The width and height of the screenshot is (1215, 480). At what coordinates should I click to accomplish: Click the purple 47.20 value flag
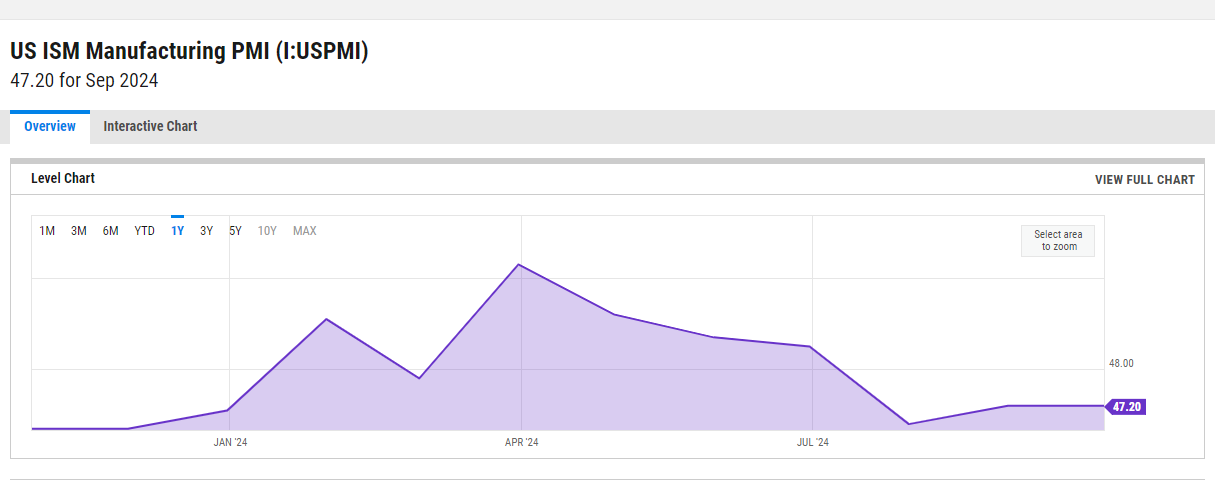[x=1126, y=407]
